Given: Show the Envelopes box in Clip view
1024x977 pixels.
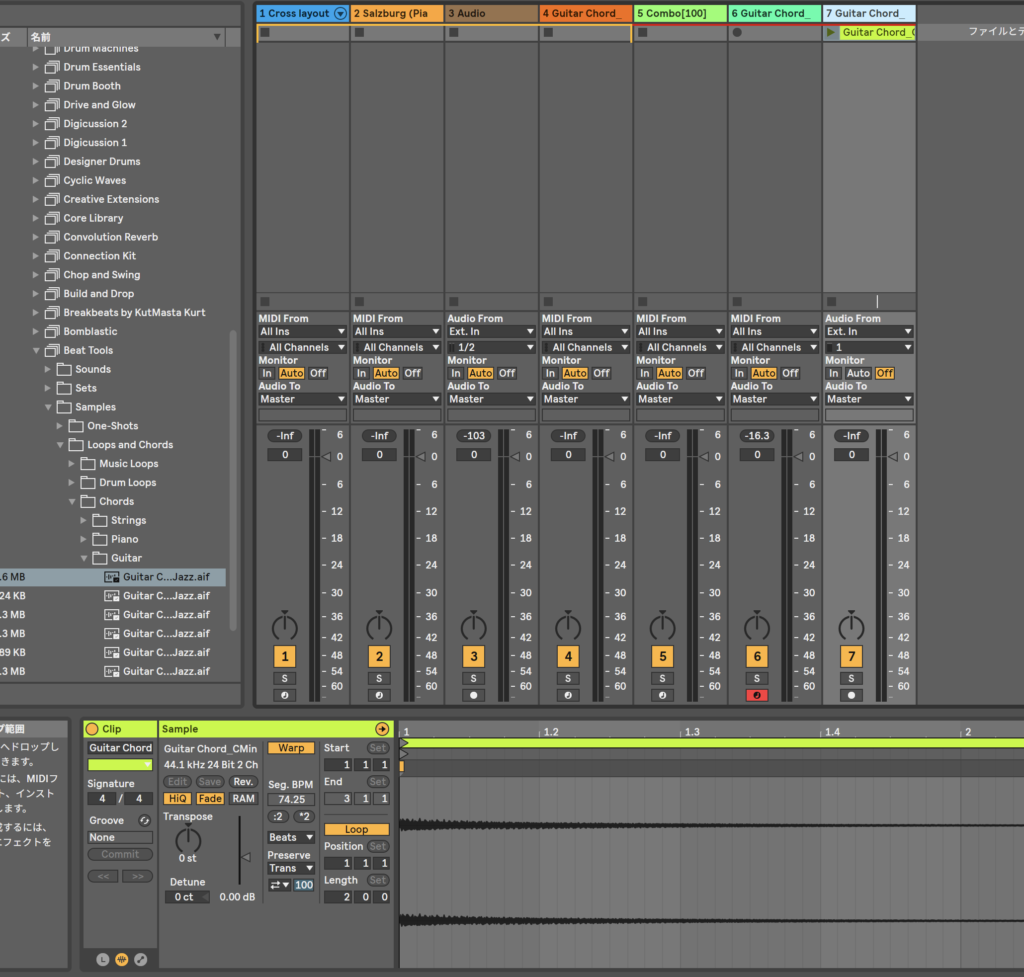Looking at the screenshot, I should point(140,959).
